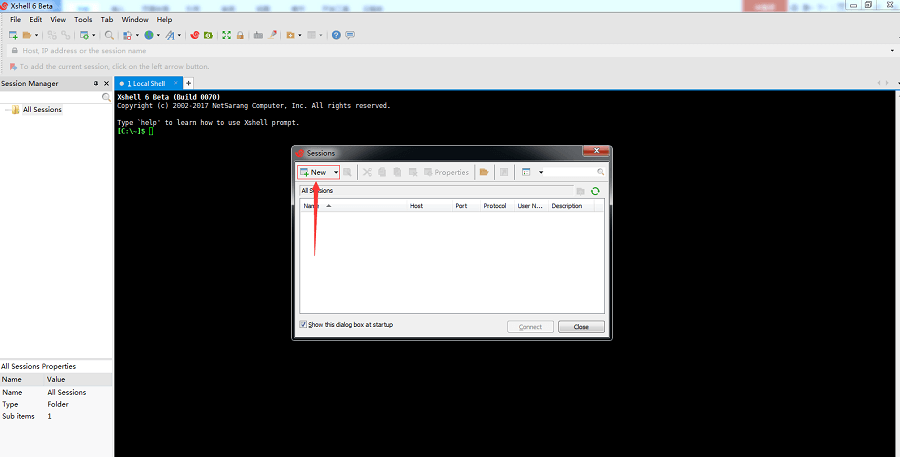Open the Help menu
Screen dimensions: 900x457
(164, 20)
